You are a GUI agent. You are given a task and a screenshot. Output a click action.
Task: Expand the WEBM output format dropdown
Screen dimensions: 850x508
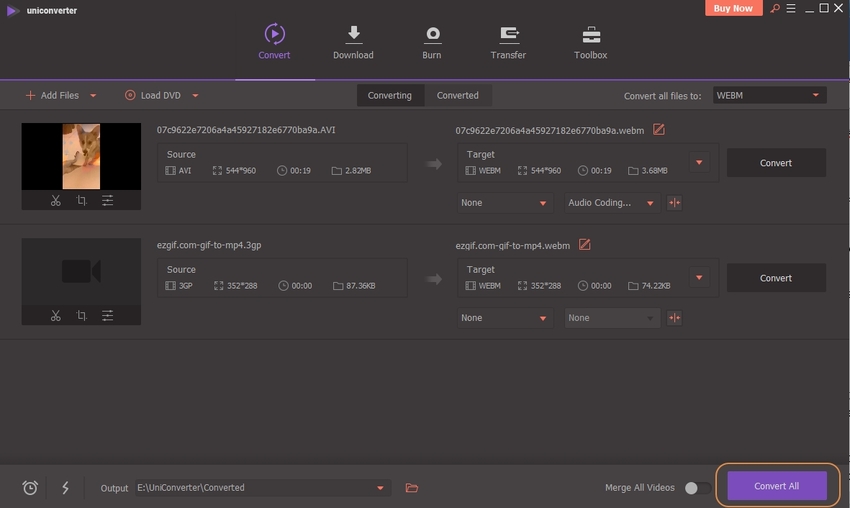tap(768, 96)
